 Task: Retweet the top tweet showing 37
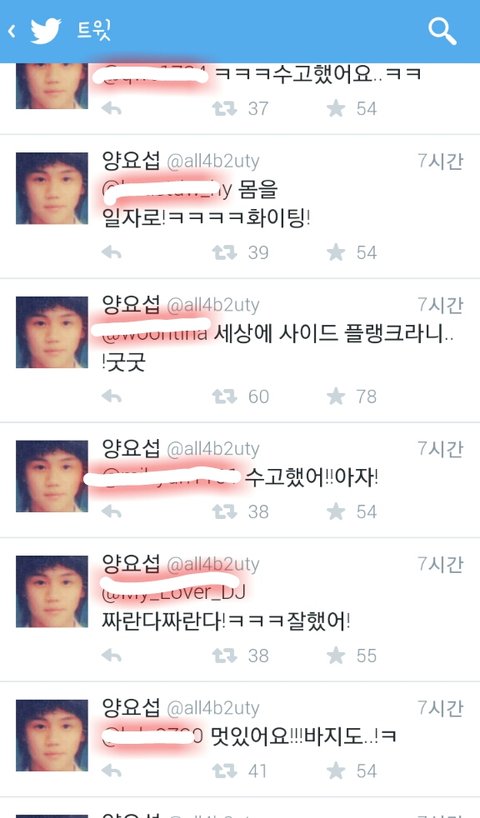pos(224,109)
